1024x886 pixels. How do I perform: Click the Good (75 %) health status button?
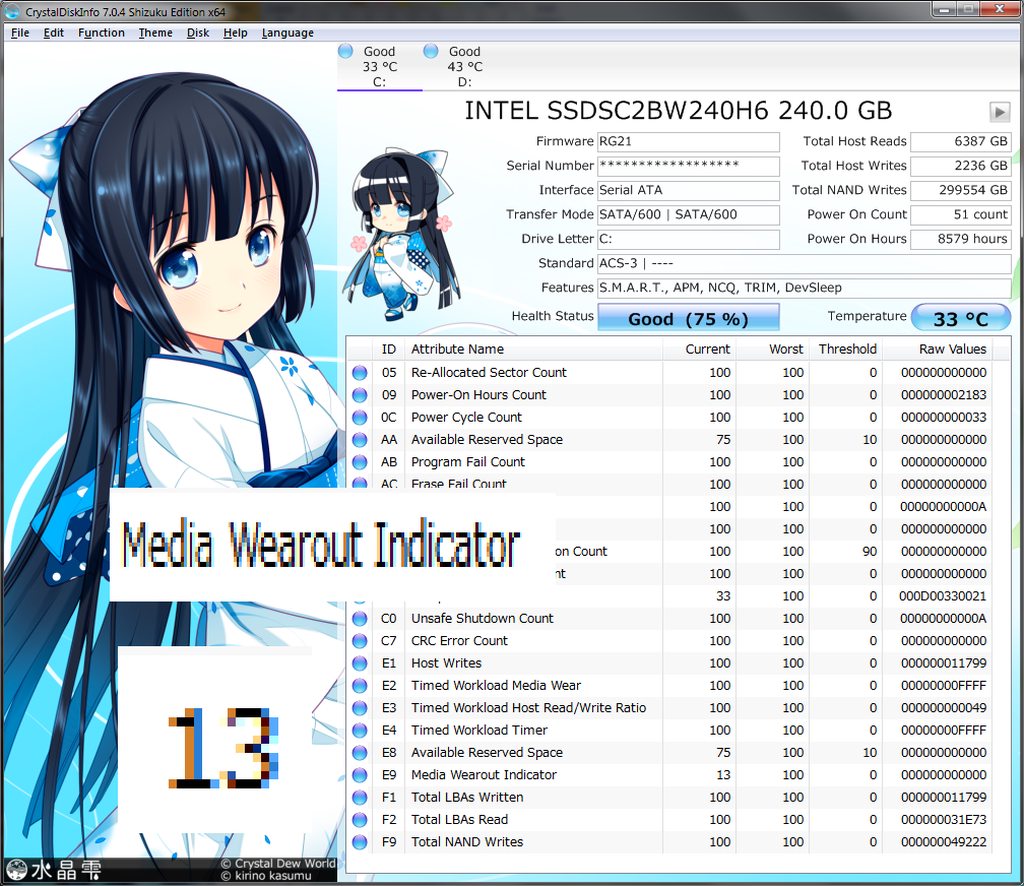click(688, 318)
